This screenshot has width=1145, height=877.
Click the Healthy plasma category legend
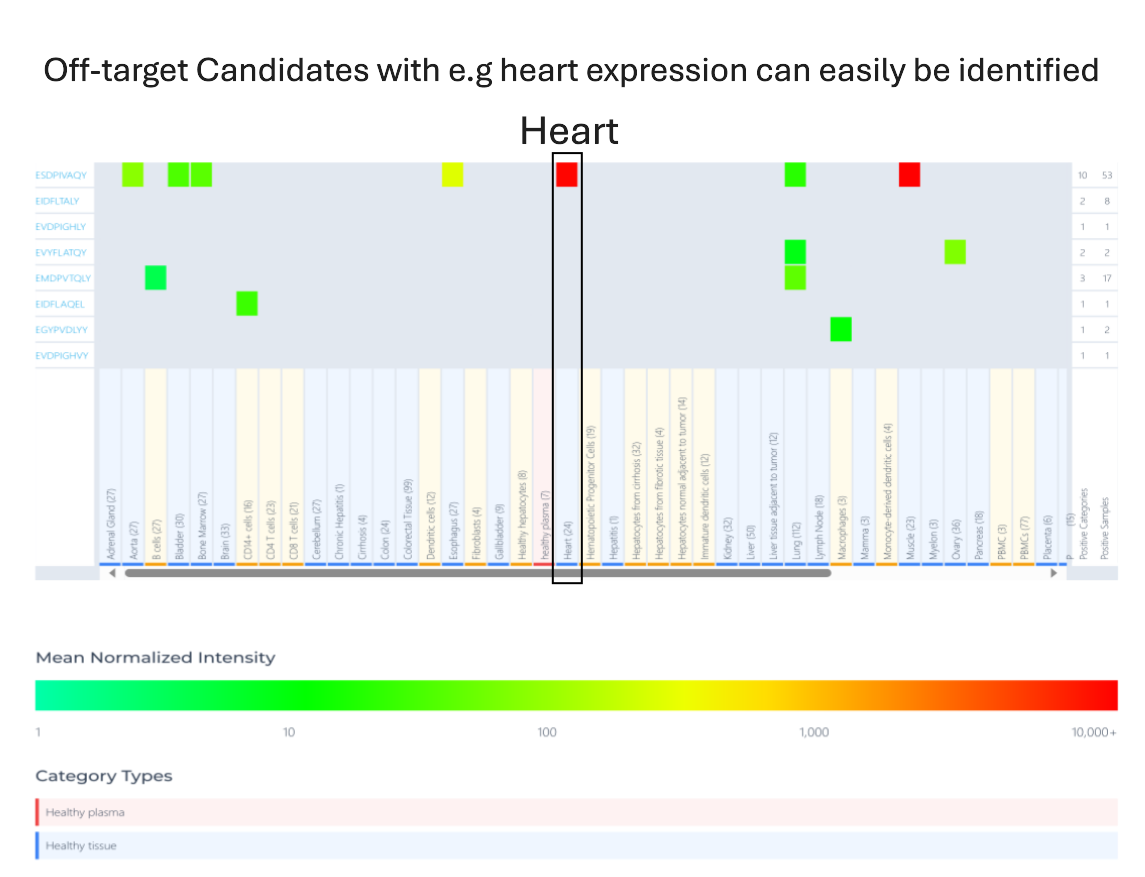pyautogui.click(x=85, y=812)
